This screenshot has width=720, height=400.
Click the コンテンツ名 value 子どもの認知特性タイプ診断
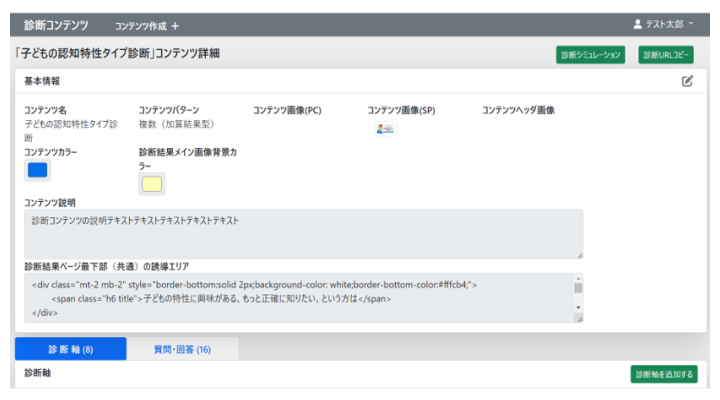pyautogui.click(x=71, y=131)
